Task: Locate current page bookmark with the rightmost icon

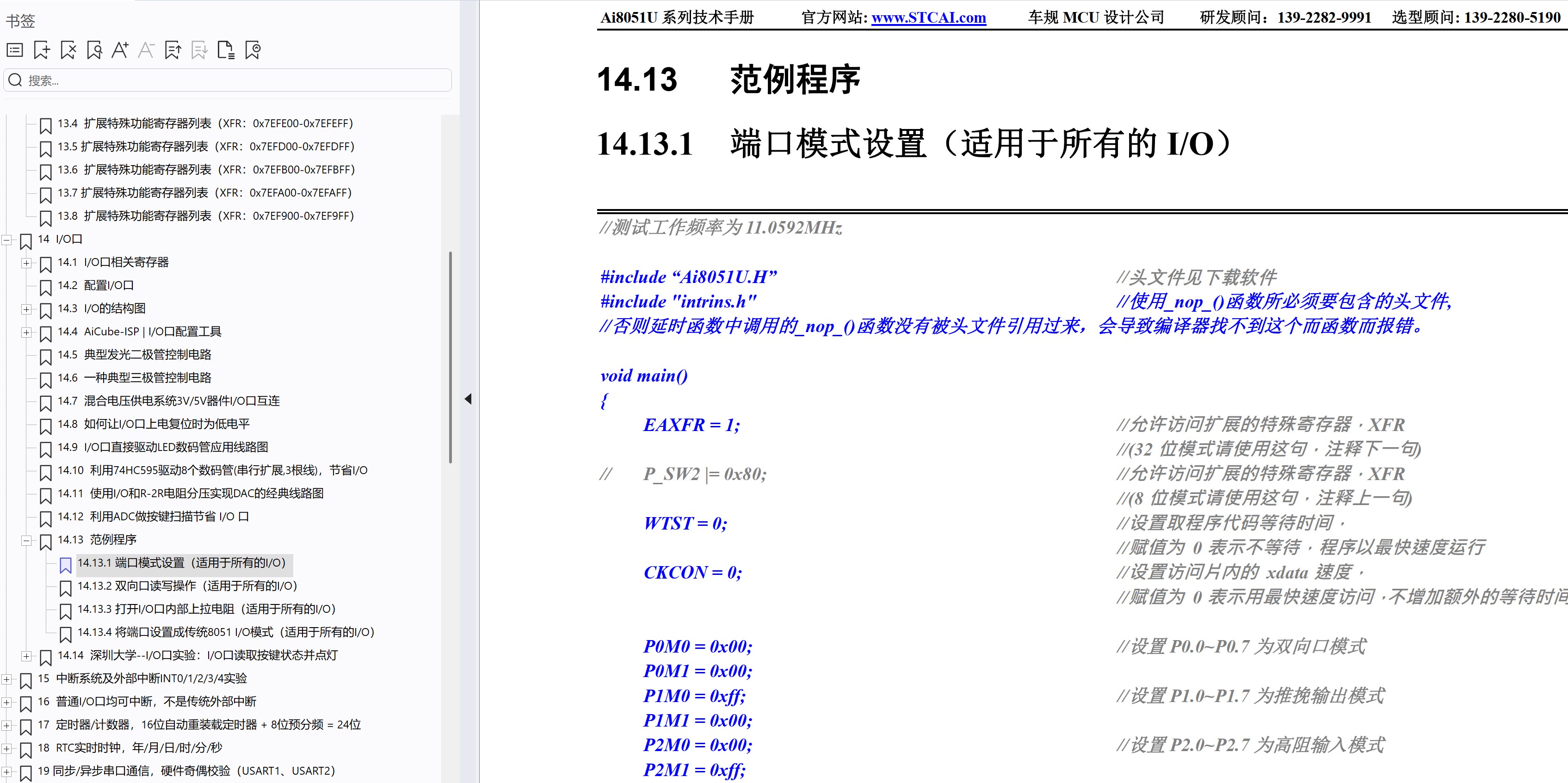Action: tap(252, 50)
